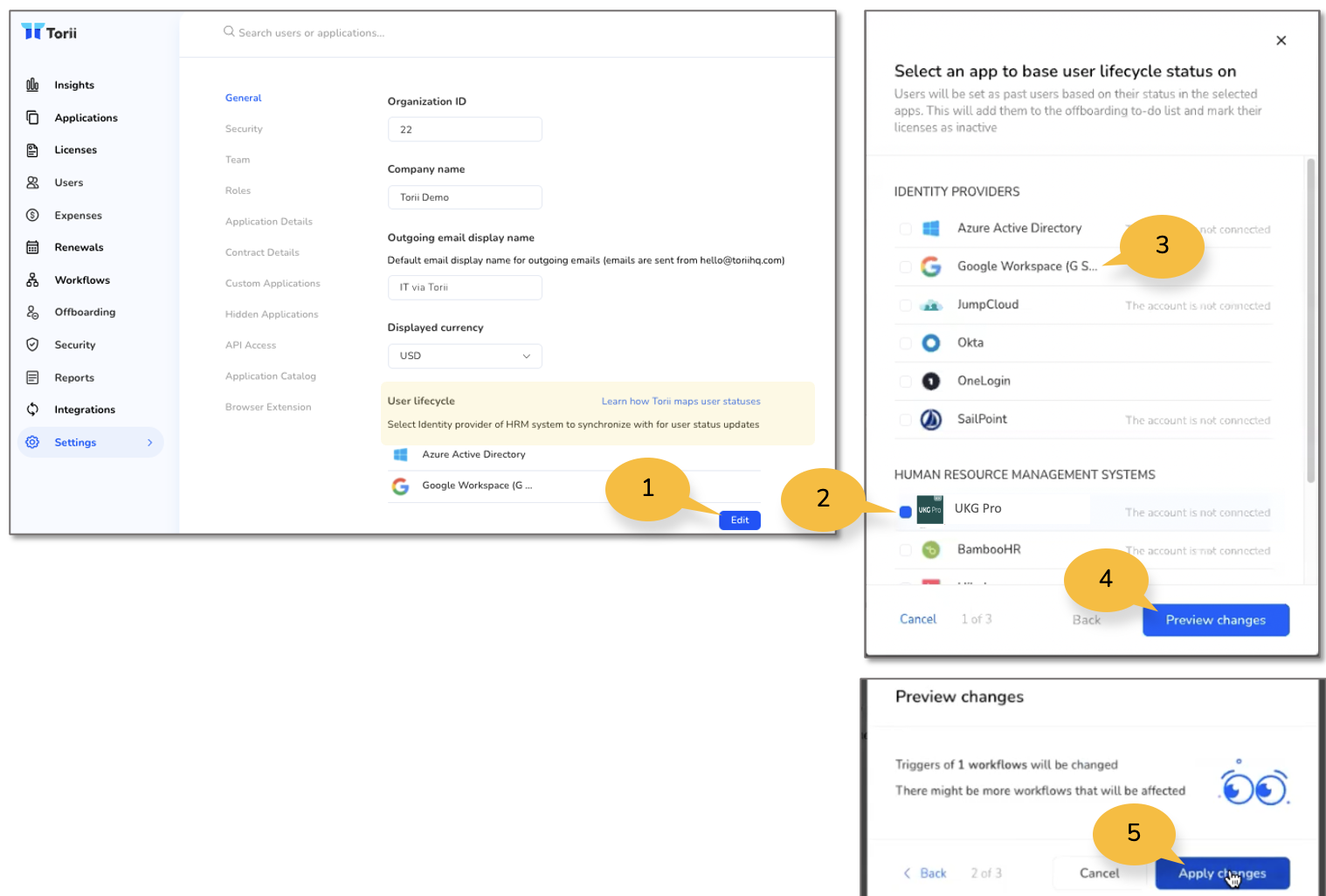Uncheck the UKG Pro checkbox
This screenshot has width=1326, height=896.
(906, 512)
